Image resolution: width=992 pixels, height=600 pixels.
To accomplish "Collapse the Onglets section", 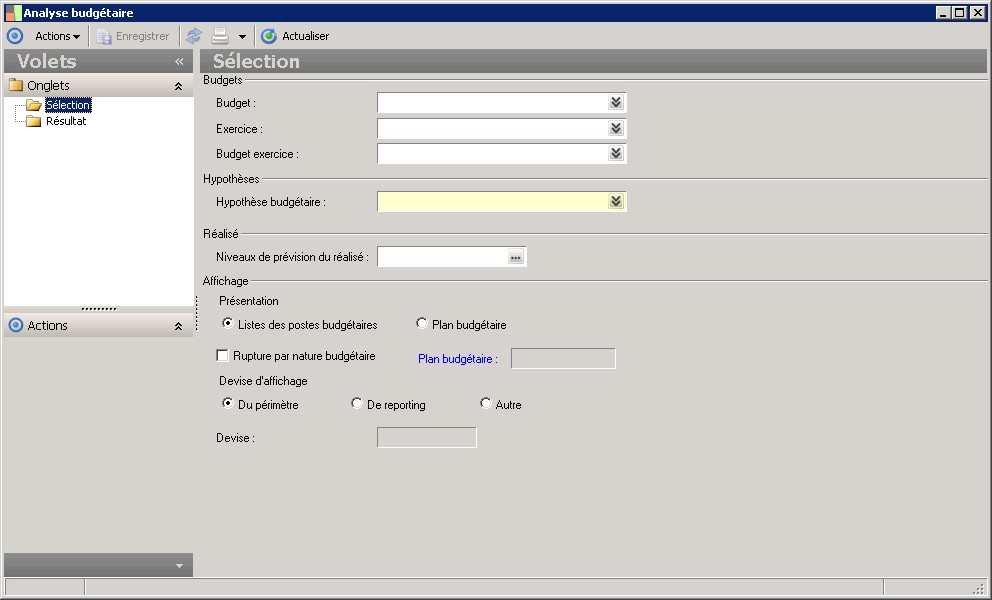I will click(178, 86).
